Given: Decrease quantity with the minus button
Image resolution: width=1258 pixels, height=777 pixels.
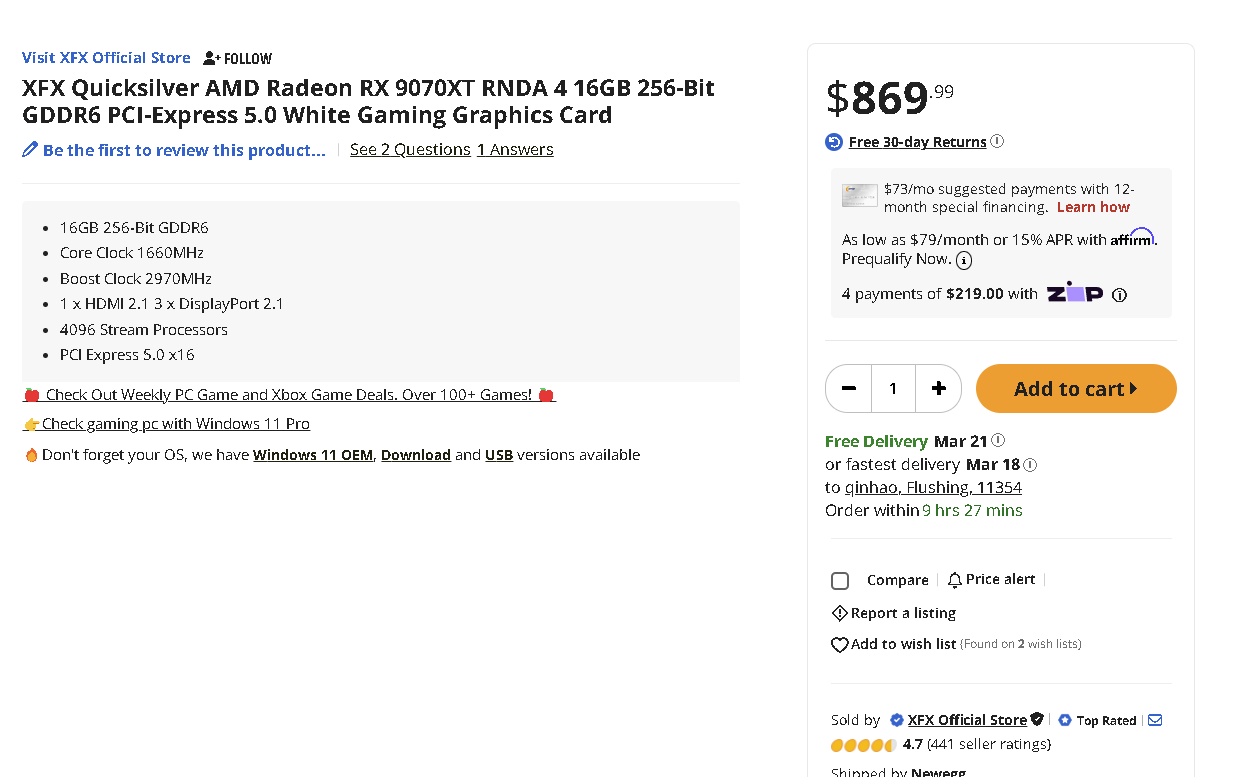Looking at the screenshot, I should coord(849,389).
